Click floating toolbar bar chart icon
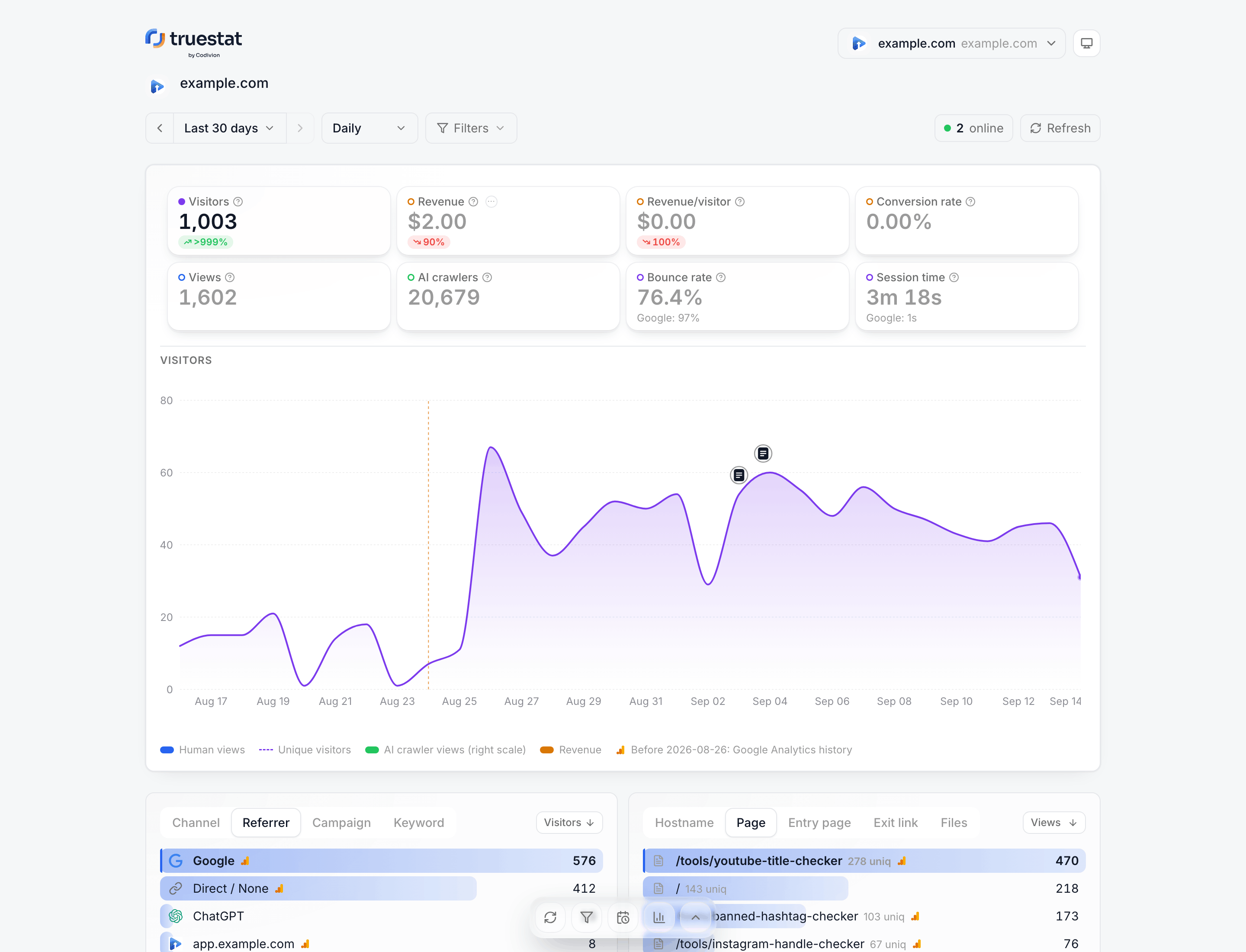 click(x=659, y=917)
